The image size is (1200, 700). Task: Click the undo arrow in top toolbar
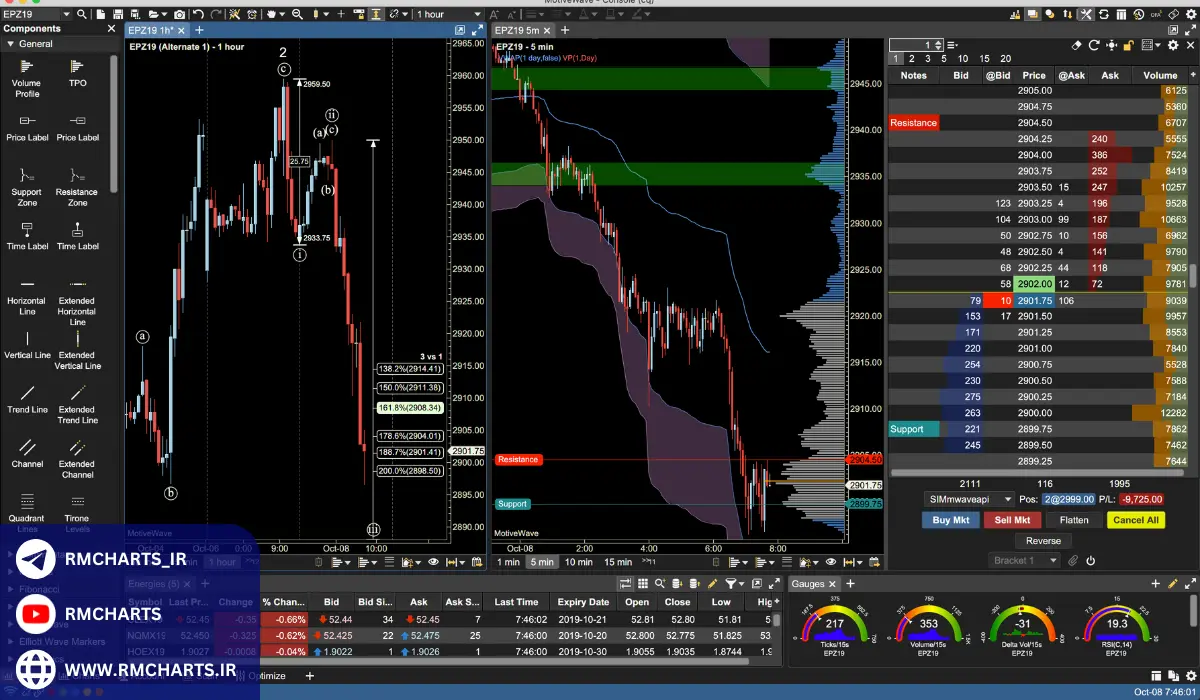[x=199, y=14]
